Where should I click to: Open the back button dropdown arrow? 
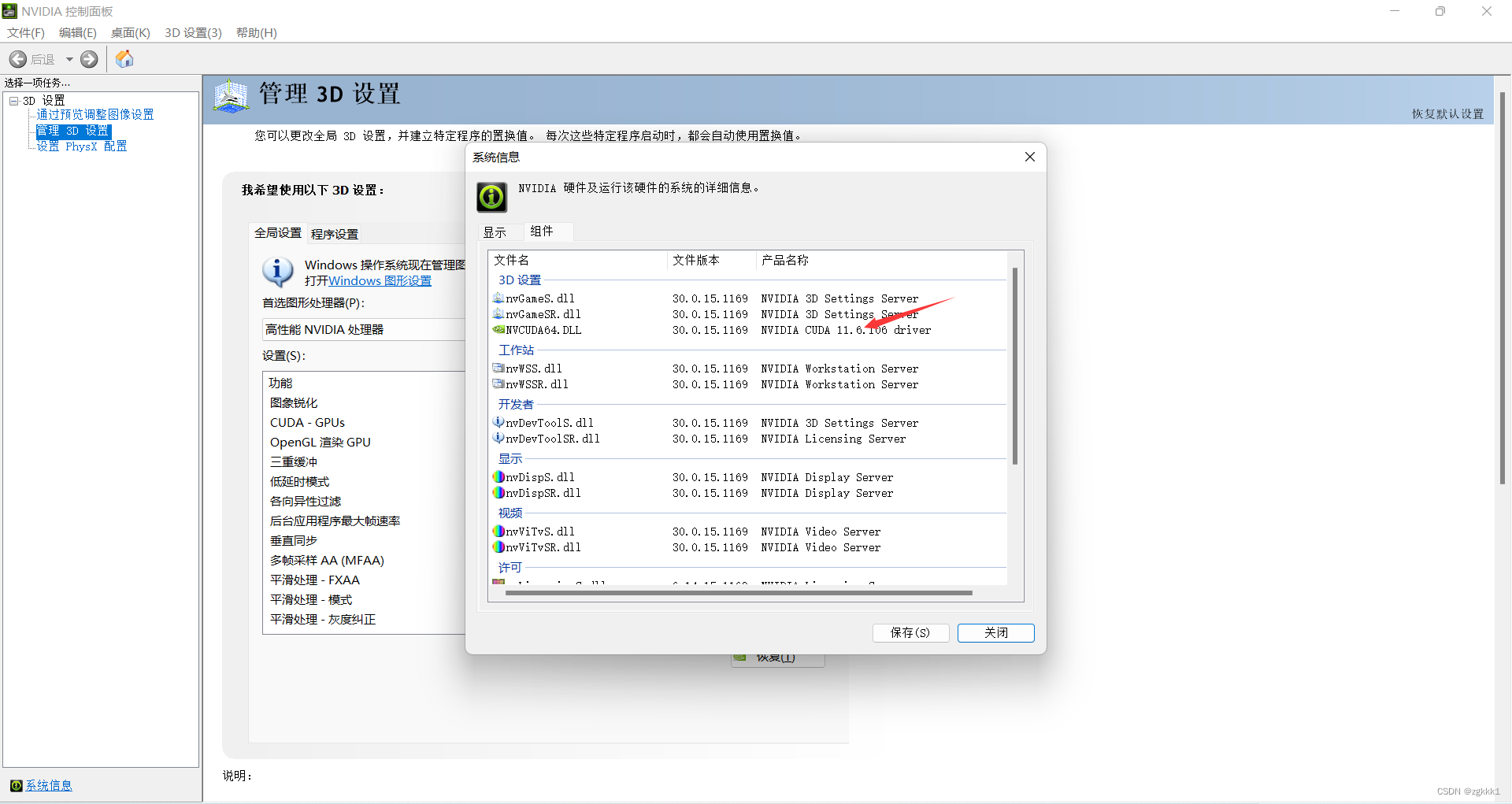click(69, 58)
